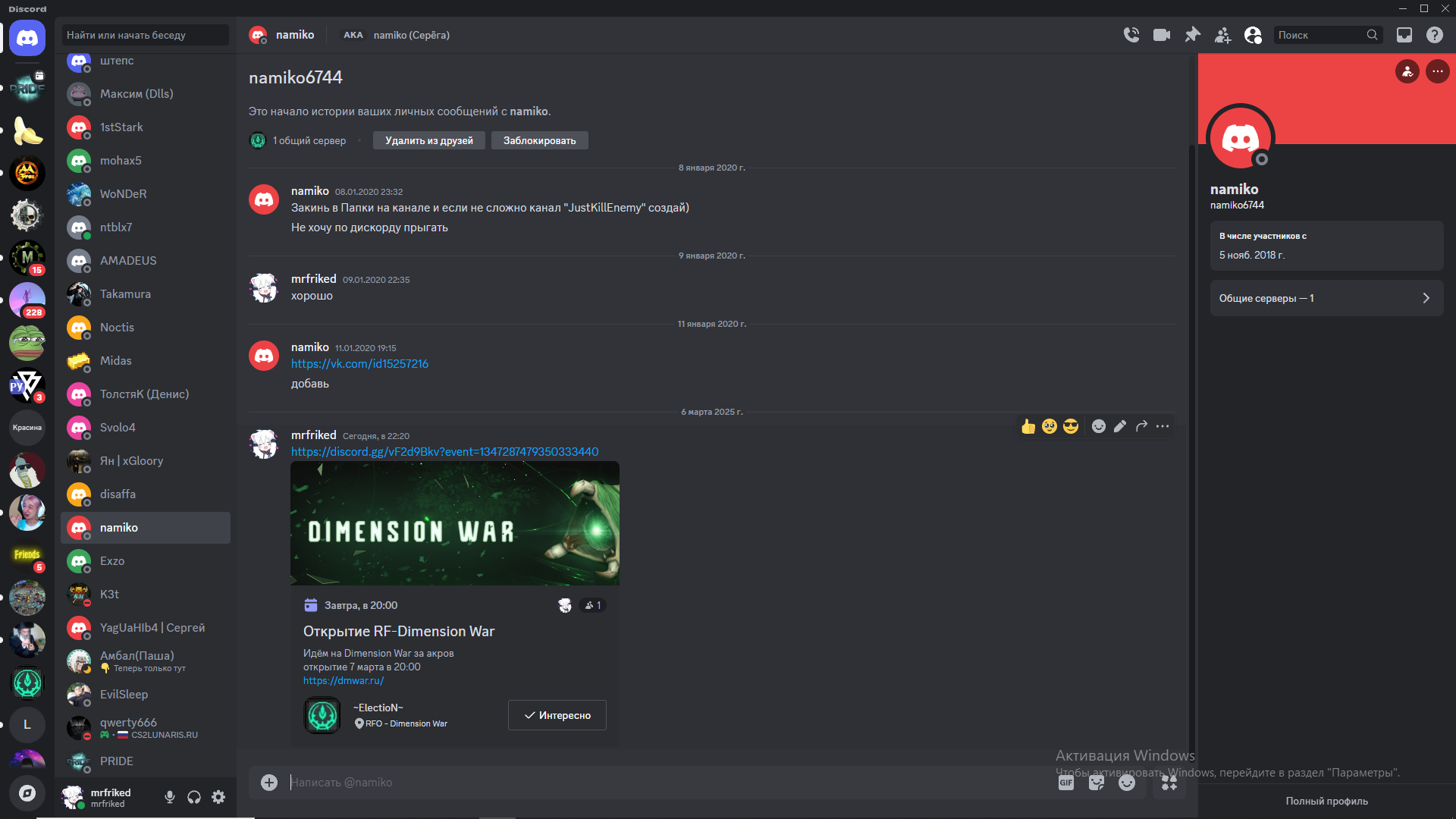Open the sticker picker
This screenshot has width=1456, height=819.
click(x=1097, y=783)
